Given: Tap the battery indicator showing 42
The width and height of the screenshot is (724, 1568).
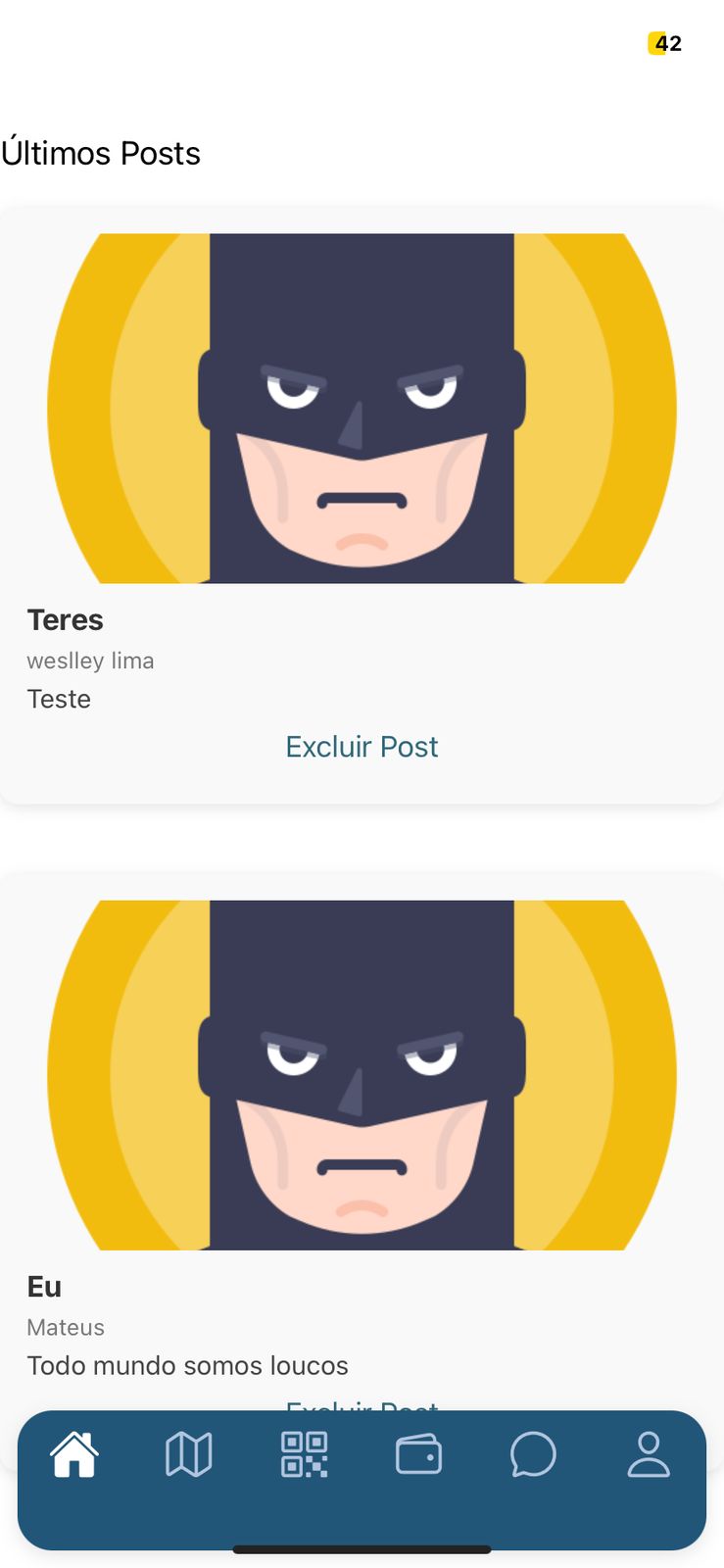Looking at the screenshot, I should tap(665, 43).
